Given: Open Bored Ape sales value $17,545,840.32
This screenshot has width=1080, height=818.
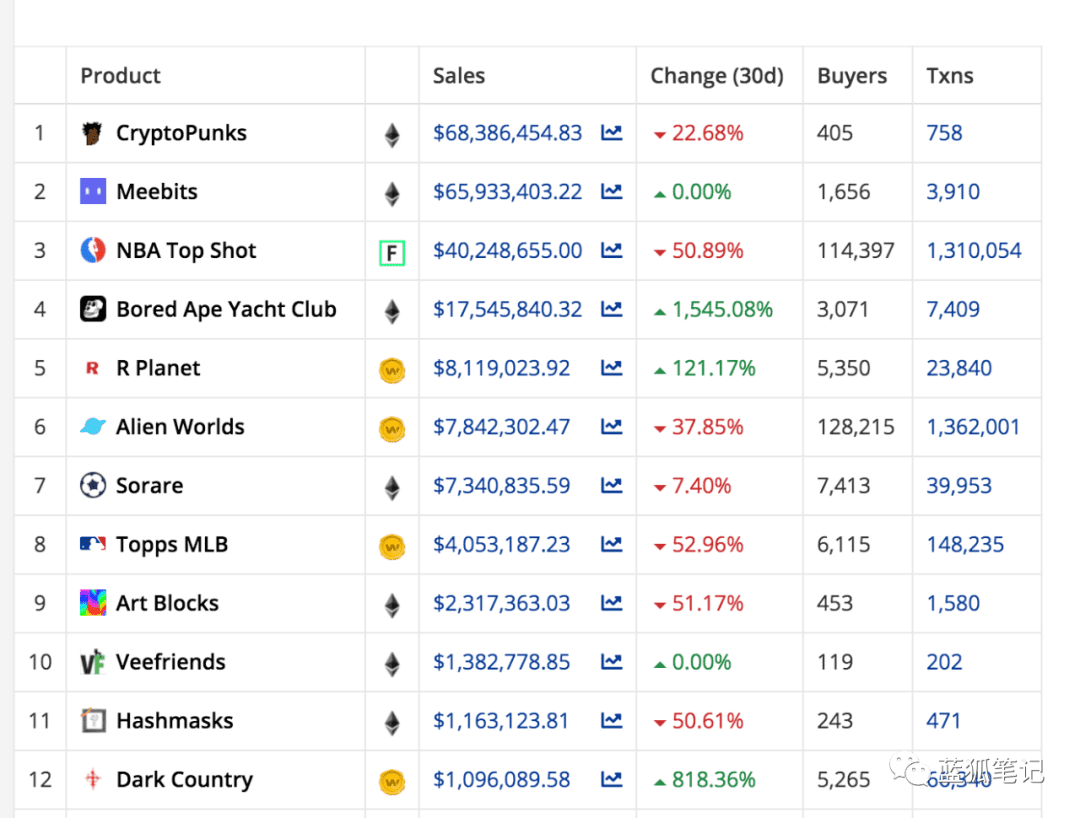Looking at the screenshot, I should point(508,308).
